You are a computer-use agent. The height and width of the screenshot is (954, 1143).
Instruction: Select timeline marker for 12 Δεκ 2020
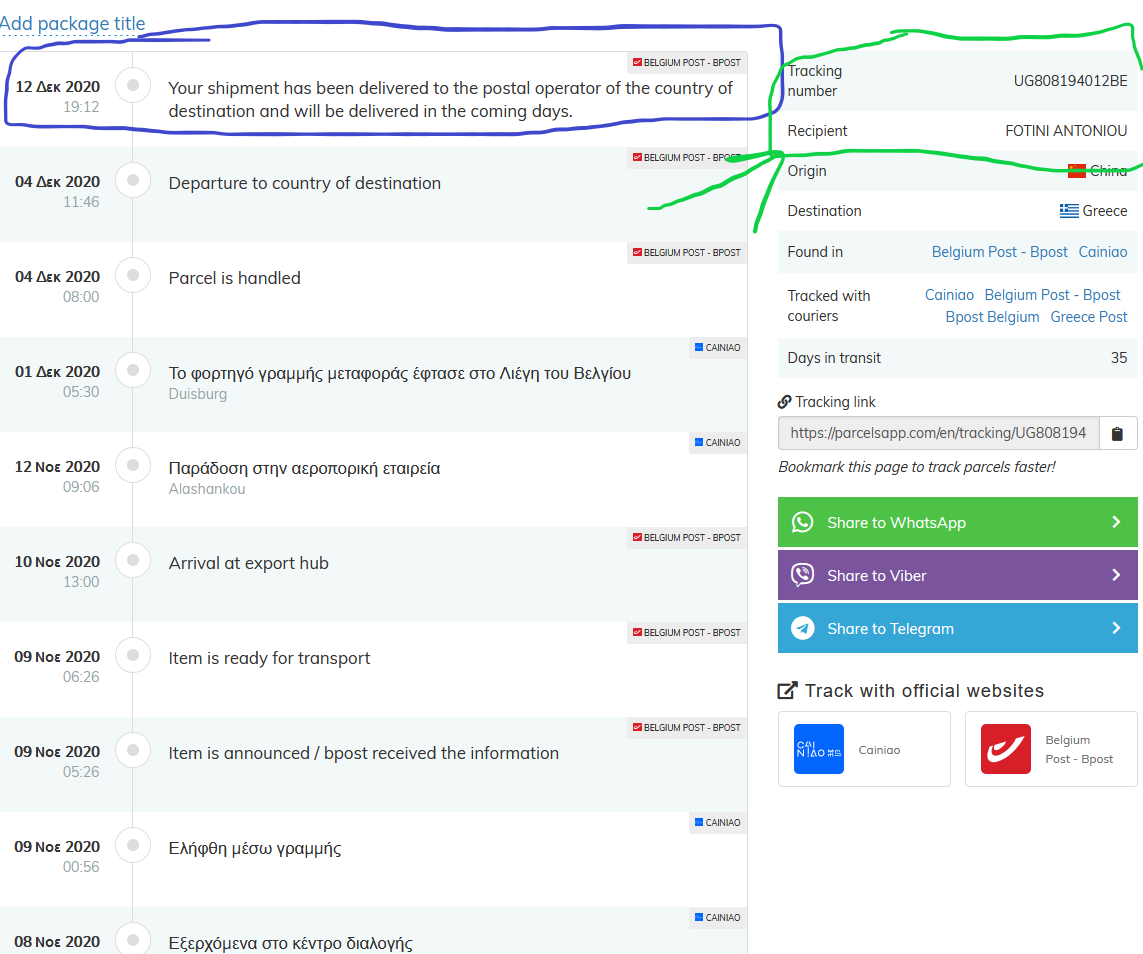133,85
